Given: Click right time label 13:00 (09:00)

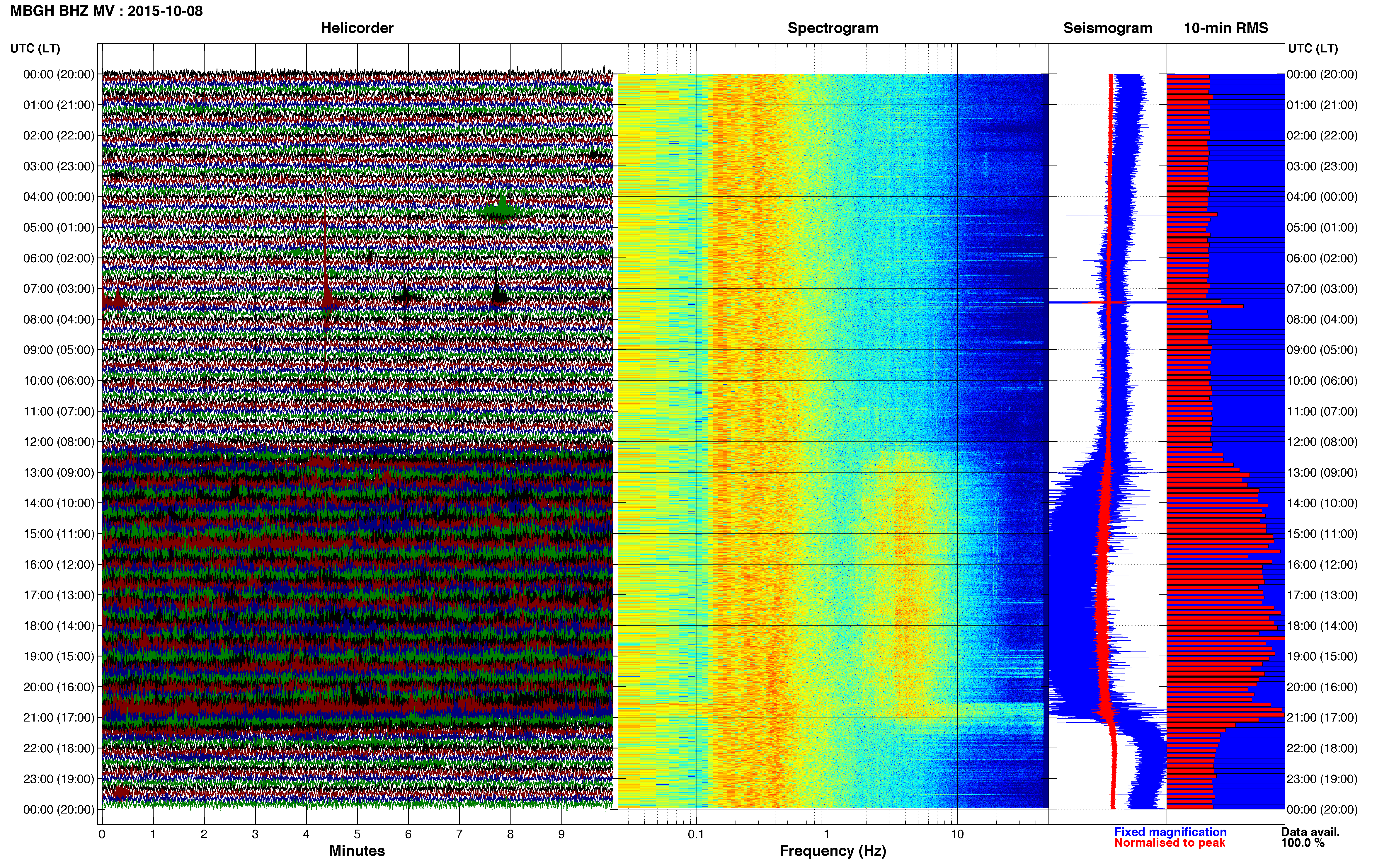Looking at the screenshot, I should pos(1322,473).
